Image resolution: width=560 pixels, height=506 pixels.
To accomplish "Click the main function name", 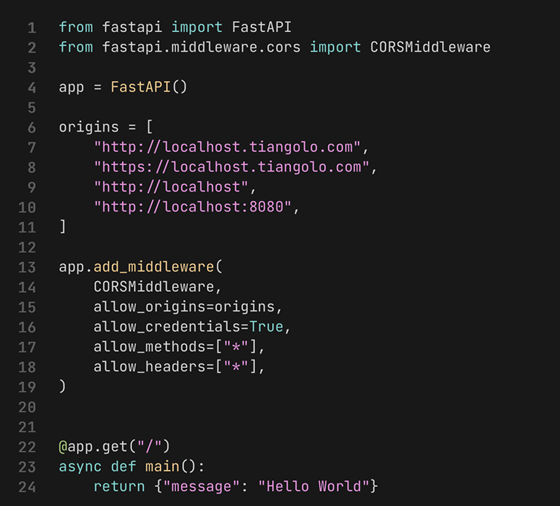I will click(x=162, y=467).
